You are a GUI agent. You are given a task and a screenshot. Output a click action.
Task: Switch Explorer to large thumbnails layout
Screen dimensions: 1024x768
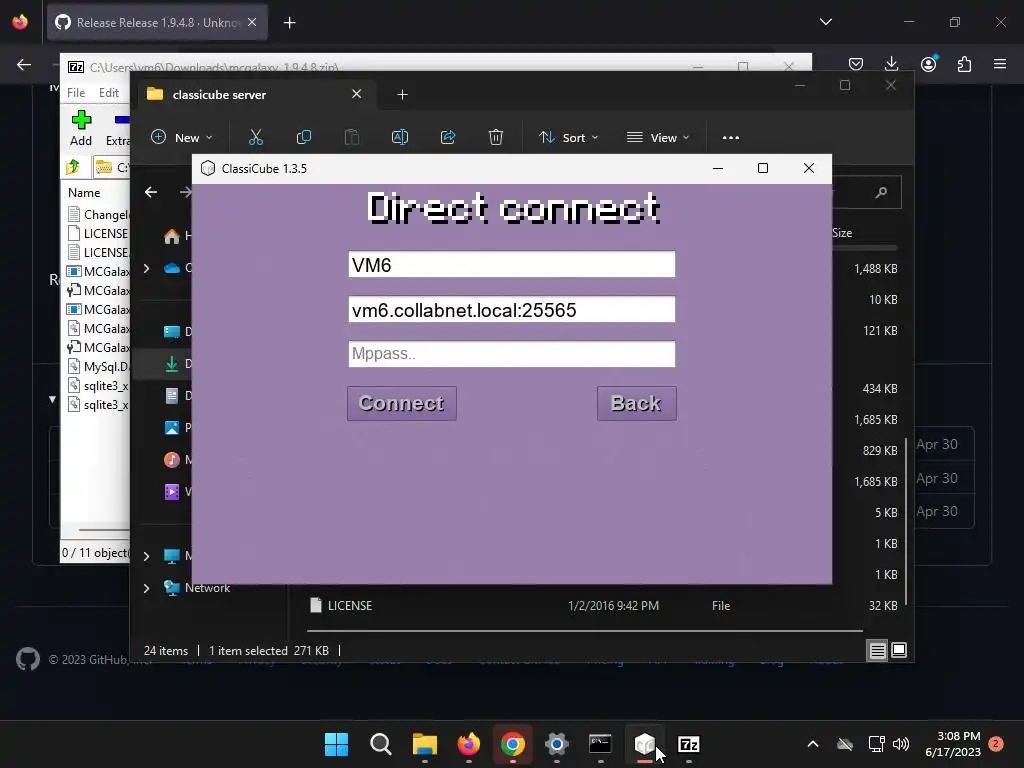[899, 650]
